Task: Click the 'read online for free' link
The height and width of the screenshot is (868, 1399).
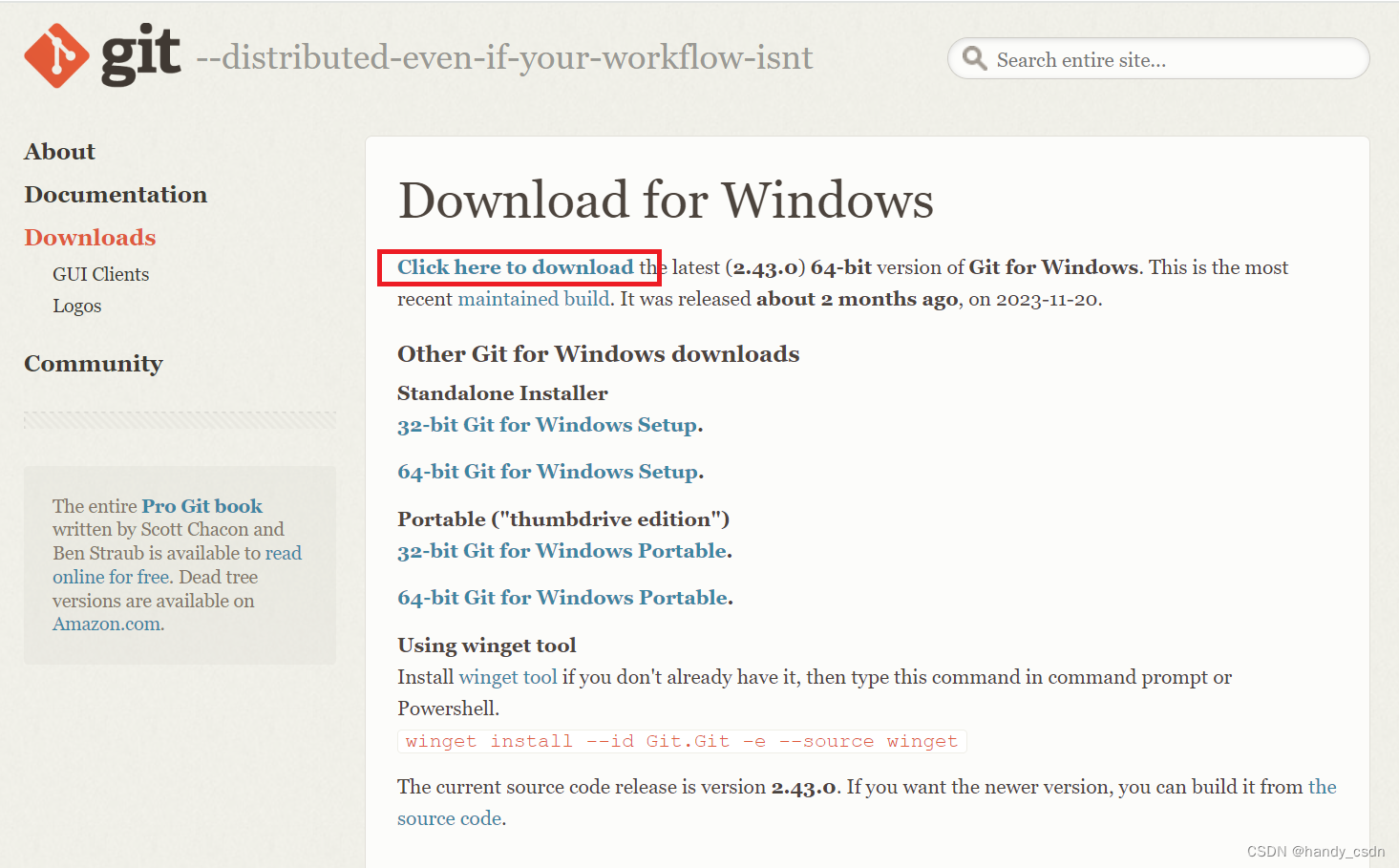Action: pyautogui.click(x=177, y=565)
